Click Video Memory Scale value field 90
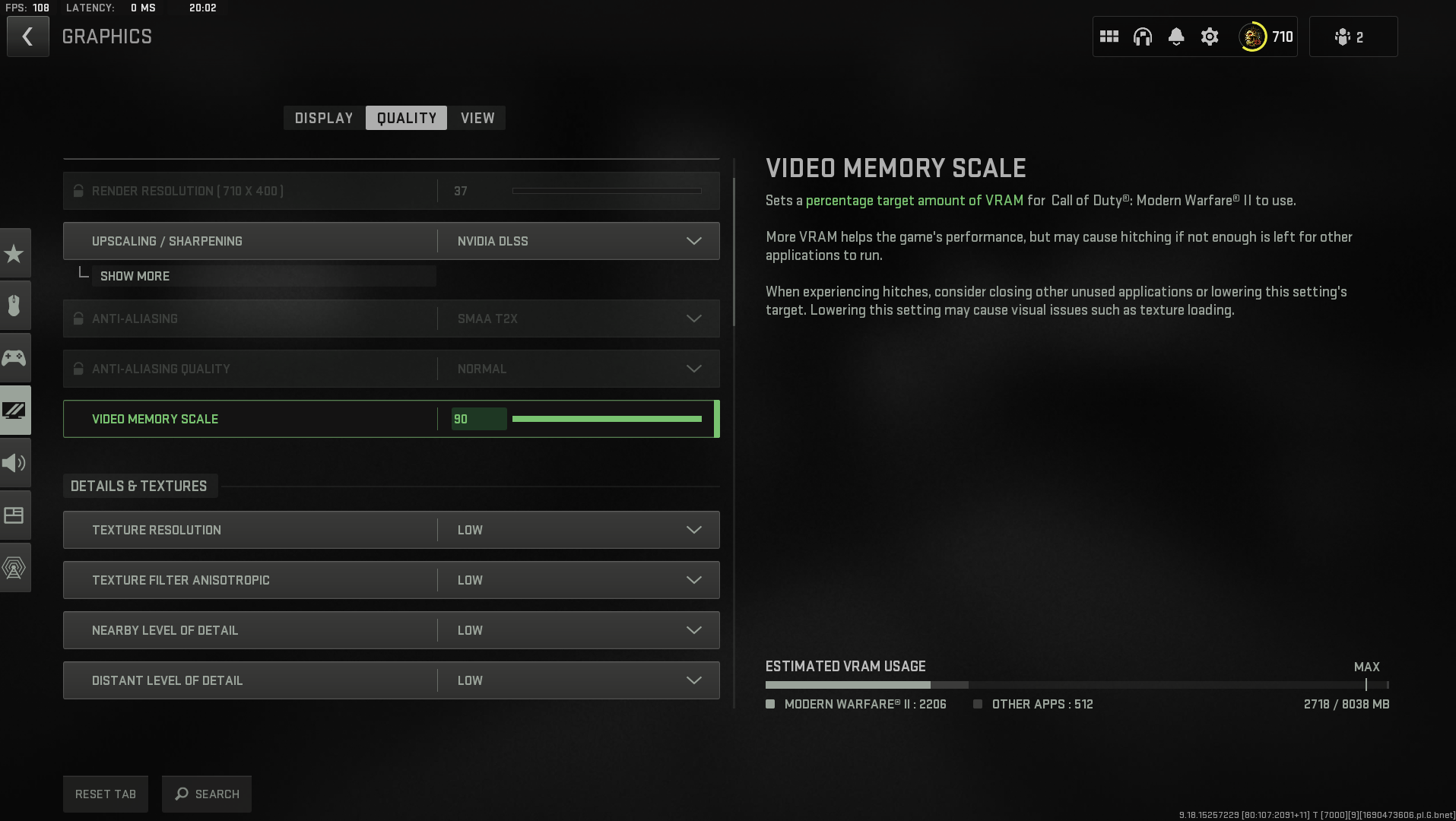 [479, 419]
